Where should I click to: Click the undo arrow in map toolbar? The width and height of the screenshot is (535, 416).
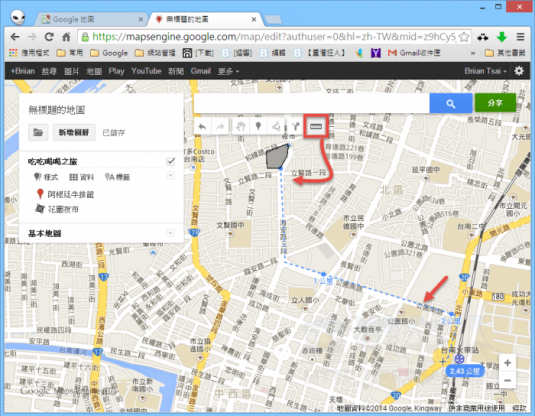click(202, 127)
